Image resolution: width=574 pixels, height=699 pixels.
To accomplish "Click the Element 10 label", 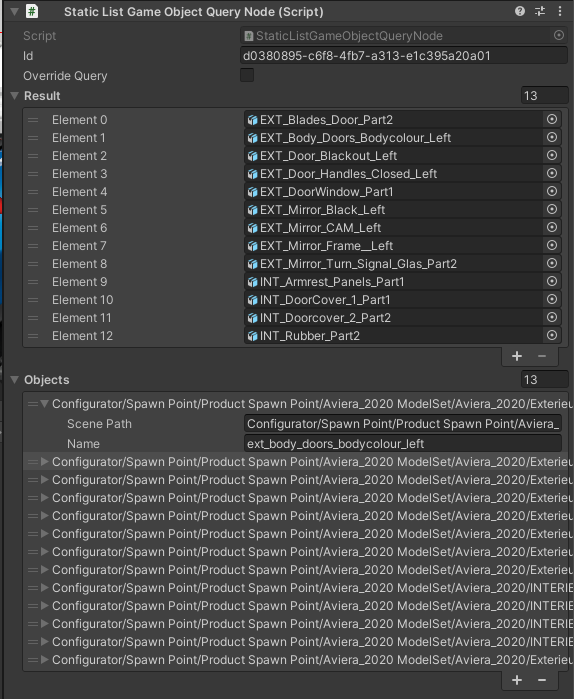I will point(82,300).
